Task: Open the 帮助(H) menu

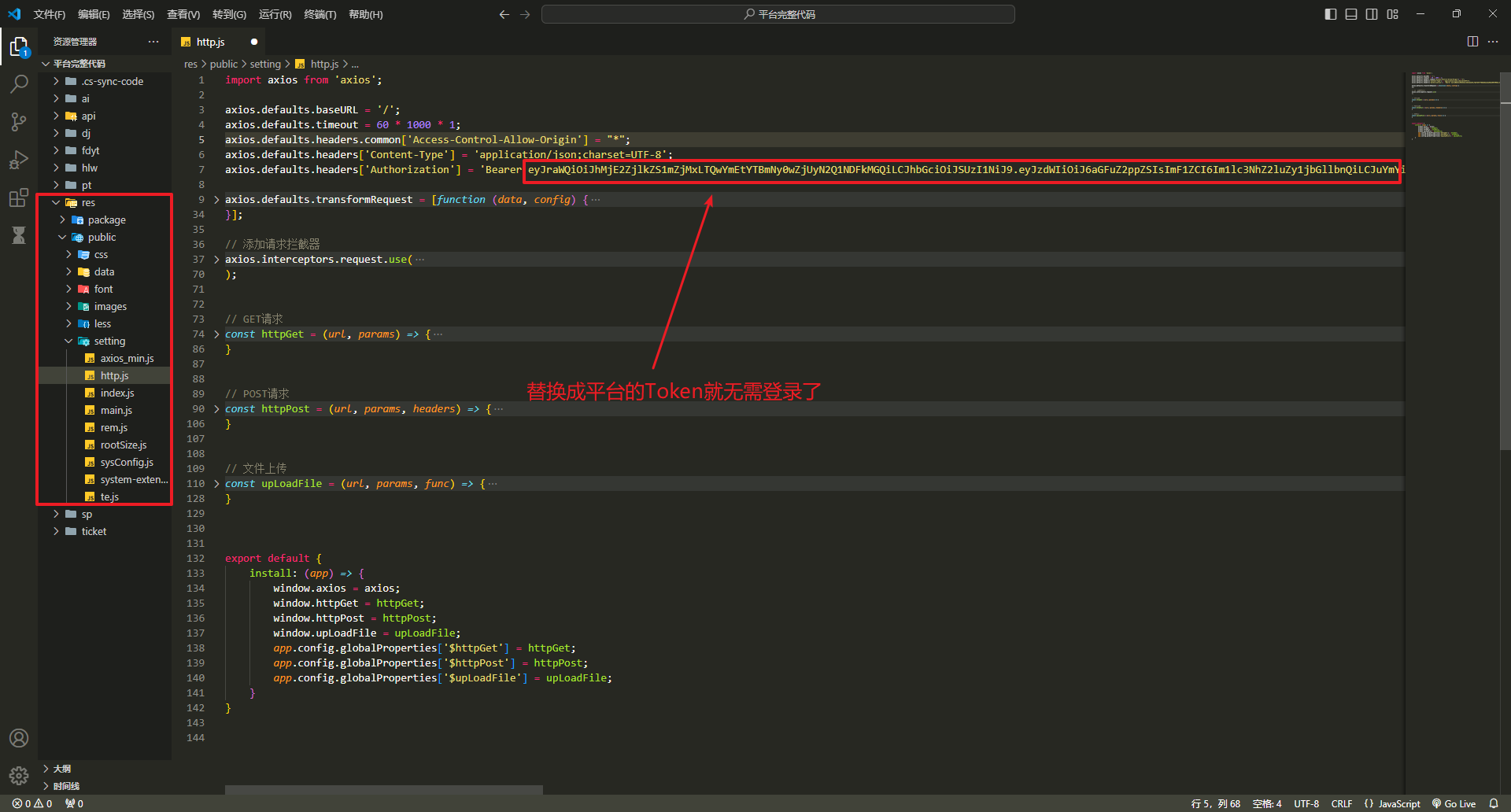Action: (365, 14)
